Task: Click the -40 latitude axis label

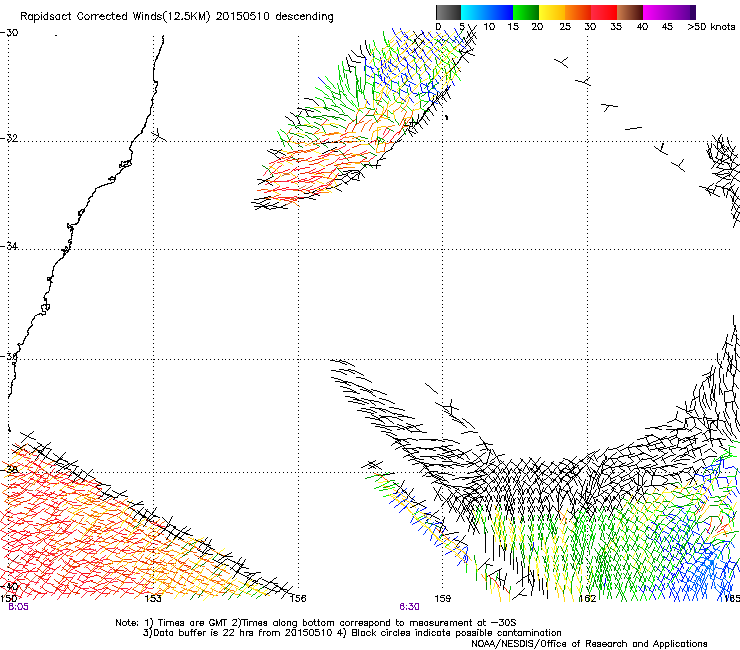Action: coord(9,586)
